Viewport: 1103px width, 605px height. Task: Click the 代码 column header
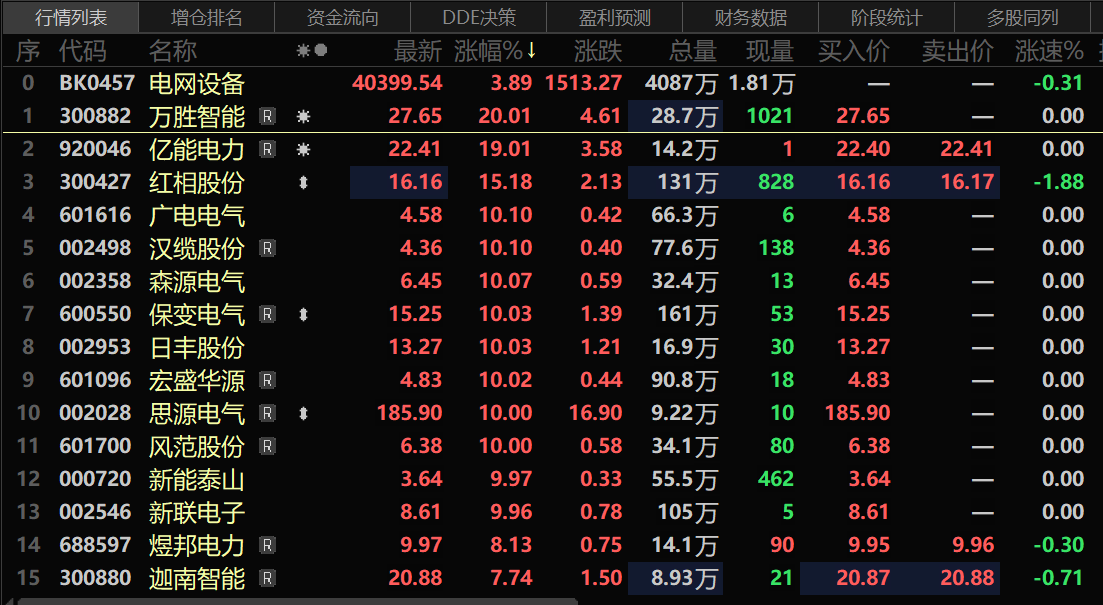[83, 51]
